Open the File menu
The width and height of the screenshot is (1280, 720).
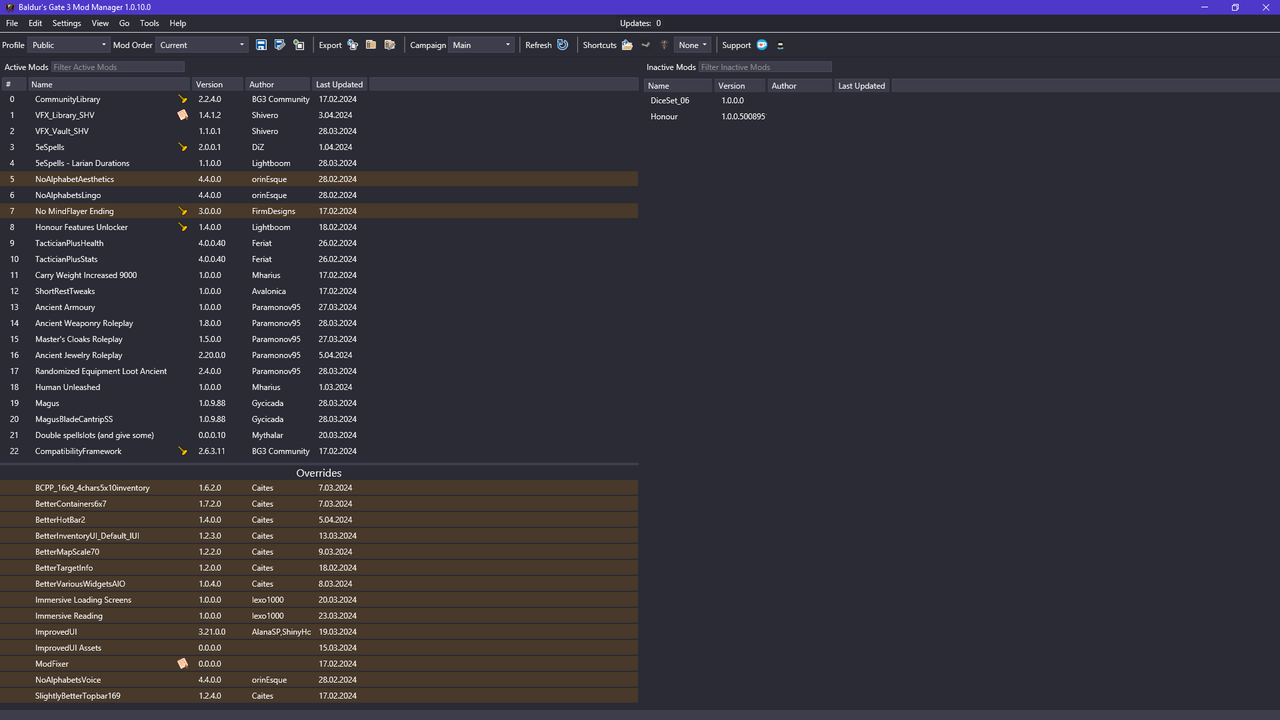(12, 23)
